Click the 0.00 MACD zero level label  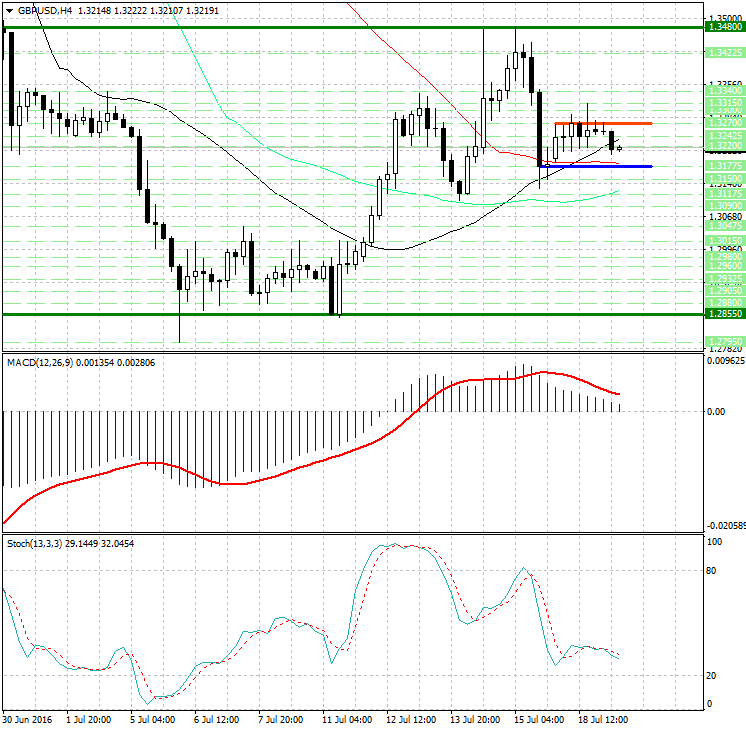(x=716, y=412)
